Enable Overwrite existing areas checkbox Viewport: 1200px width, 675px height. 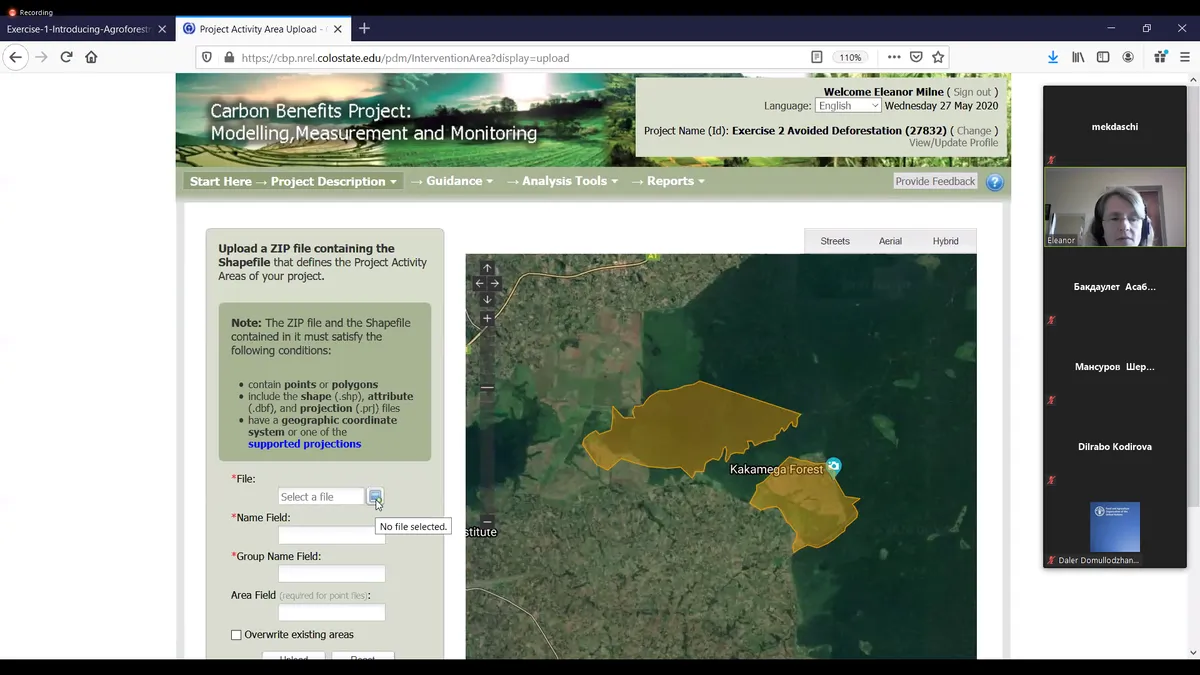tap(236, 635)
